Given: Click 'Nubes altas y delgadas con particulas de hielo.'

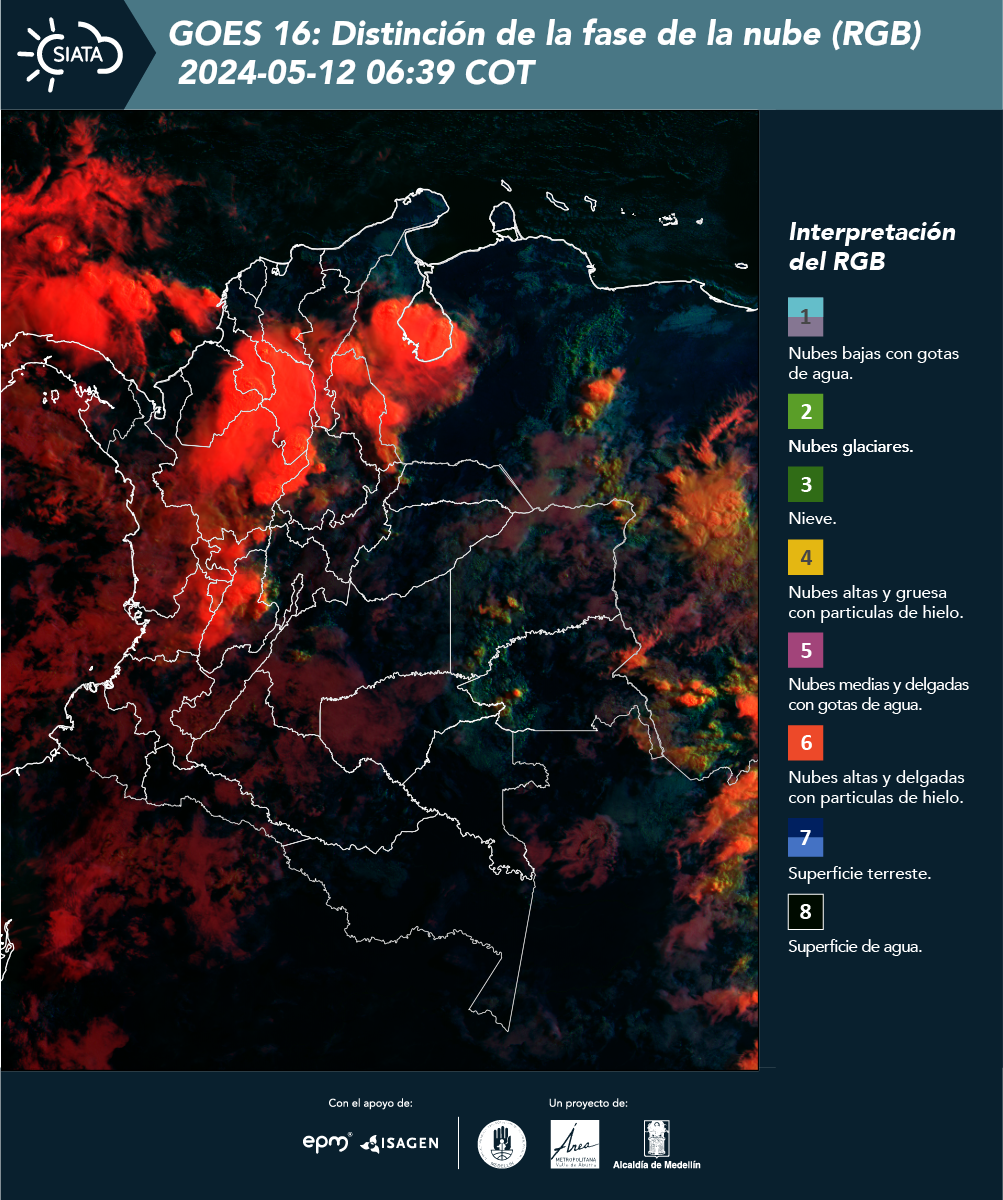Looking at the screenshot, I should (x=876, y=787).
